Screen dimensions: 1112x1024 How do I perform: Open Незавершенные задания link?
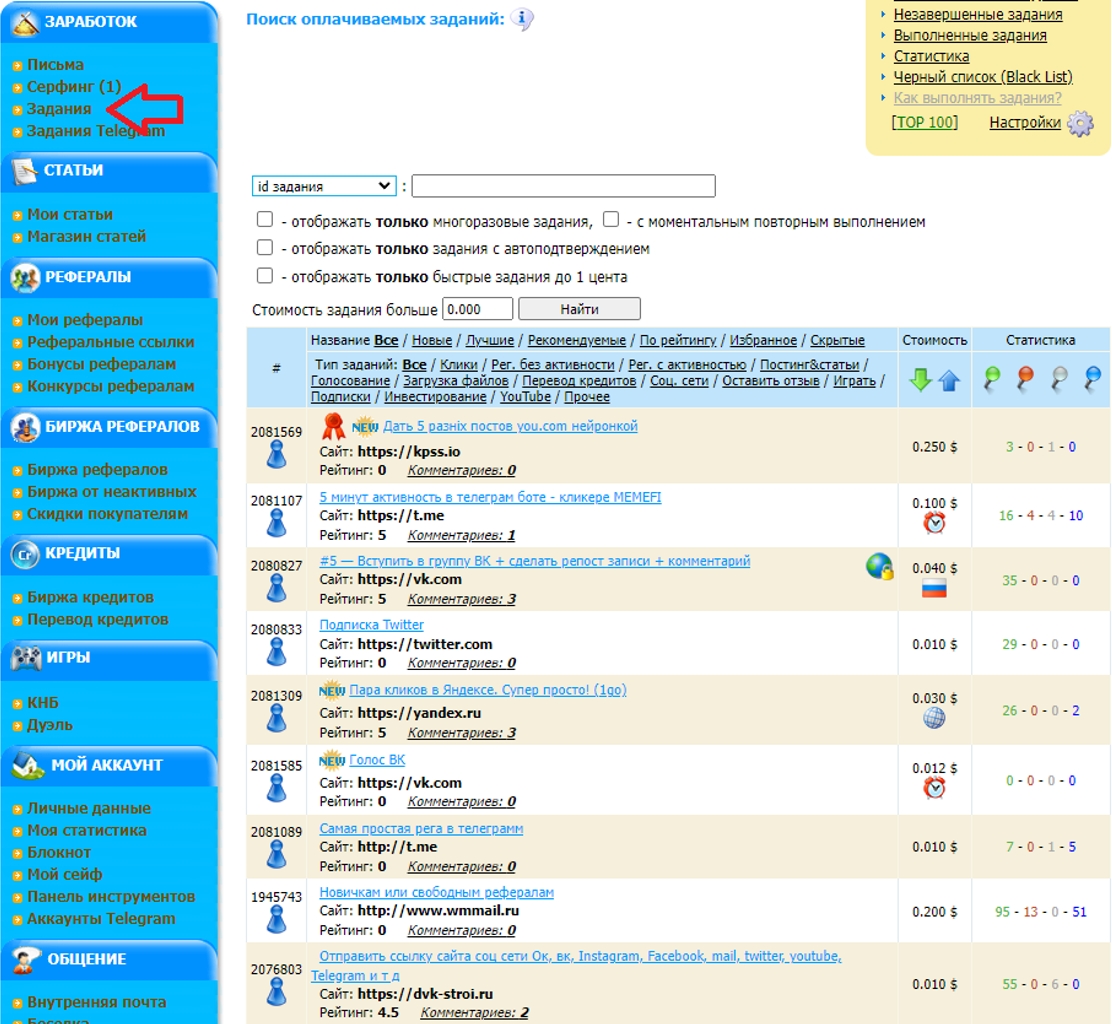point(978,14)
